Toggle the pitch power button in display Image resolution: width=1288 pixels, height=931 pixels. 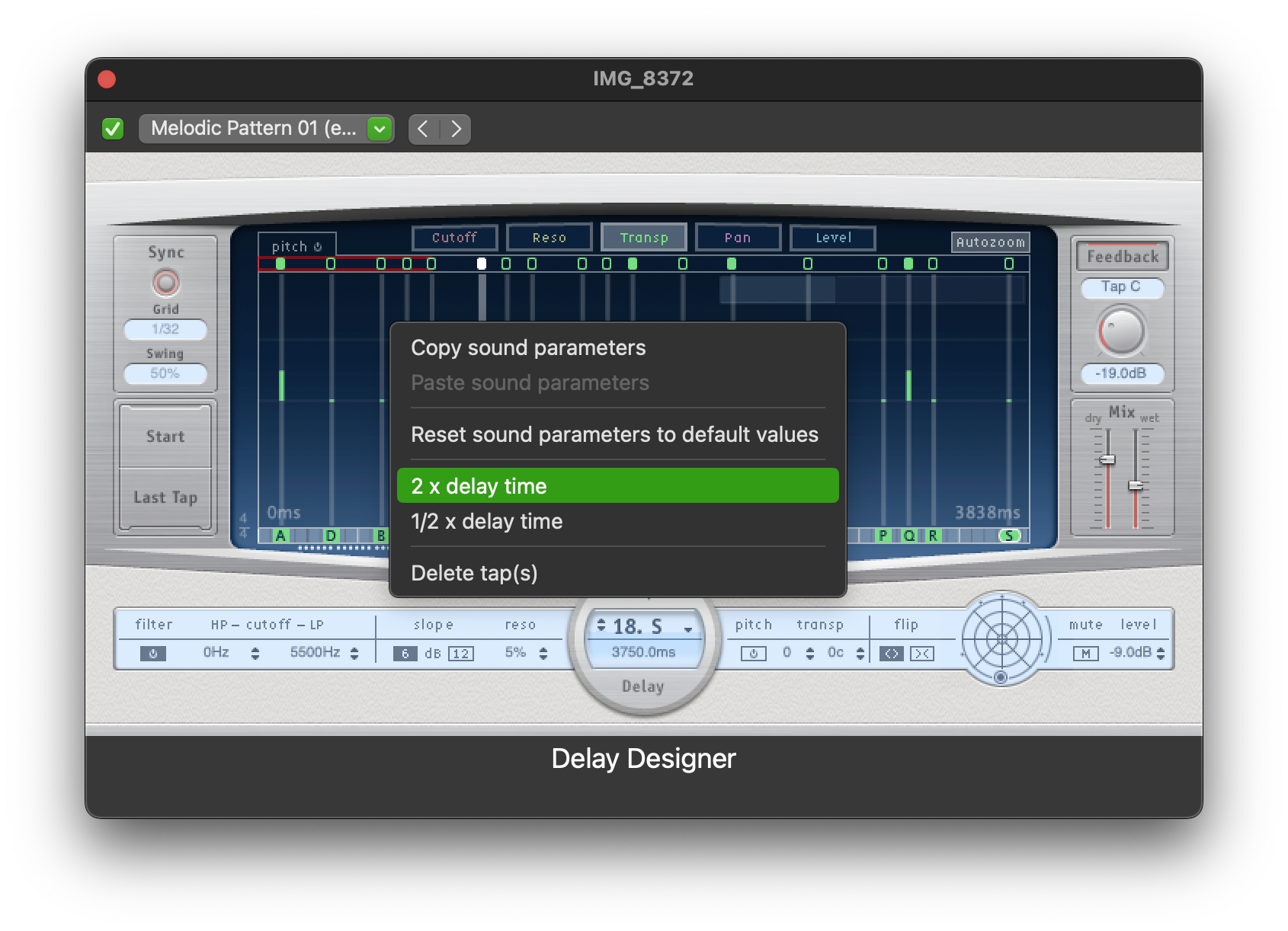[318, 247]
